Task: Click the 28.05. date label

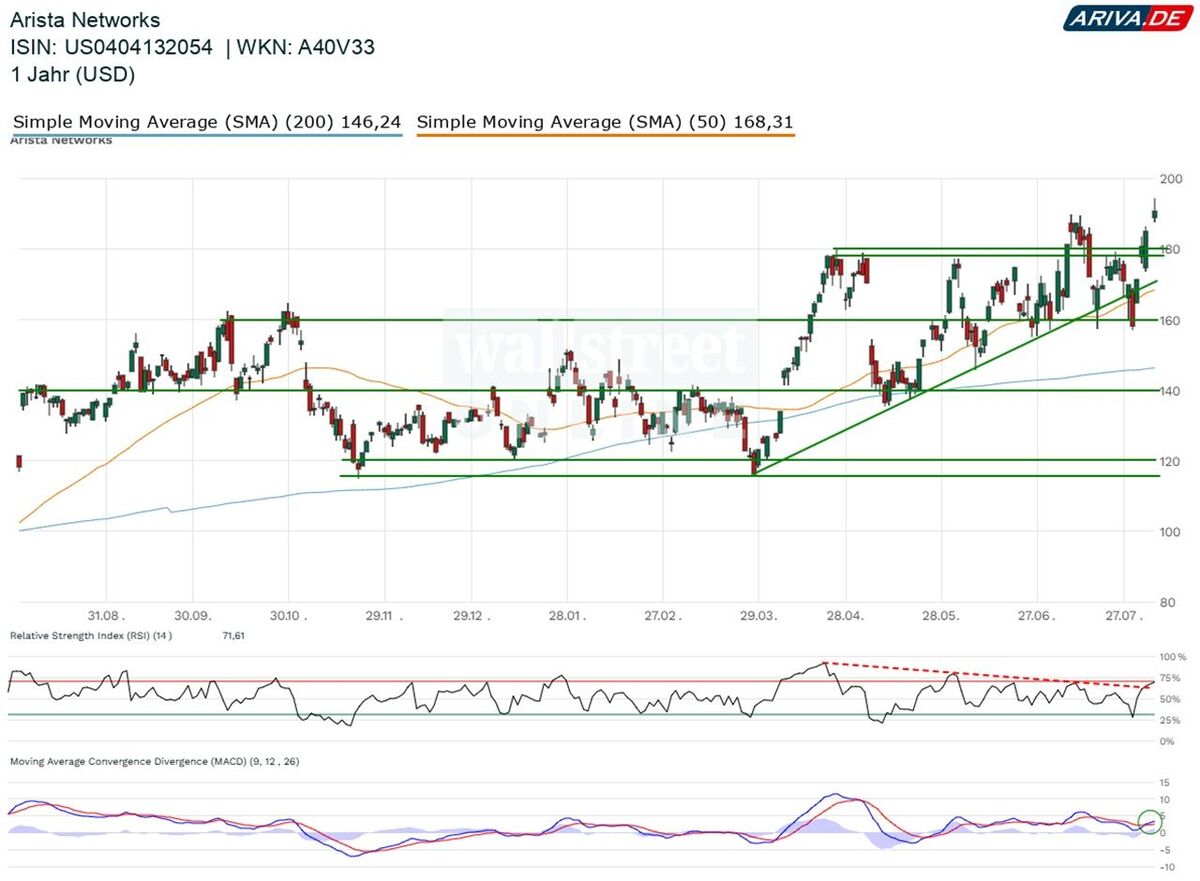Action: (x=940, y=615)
